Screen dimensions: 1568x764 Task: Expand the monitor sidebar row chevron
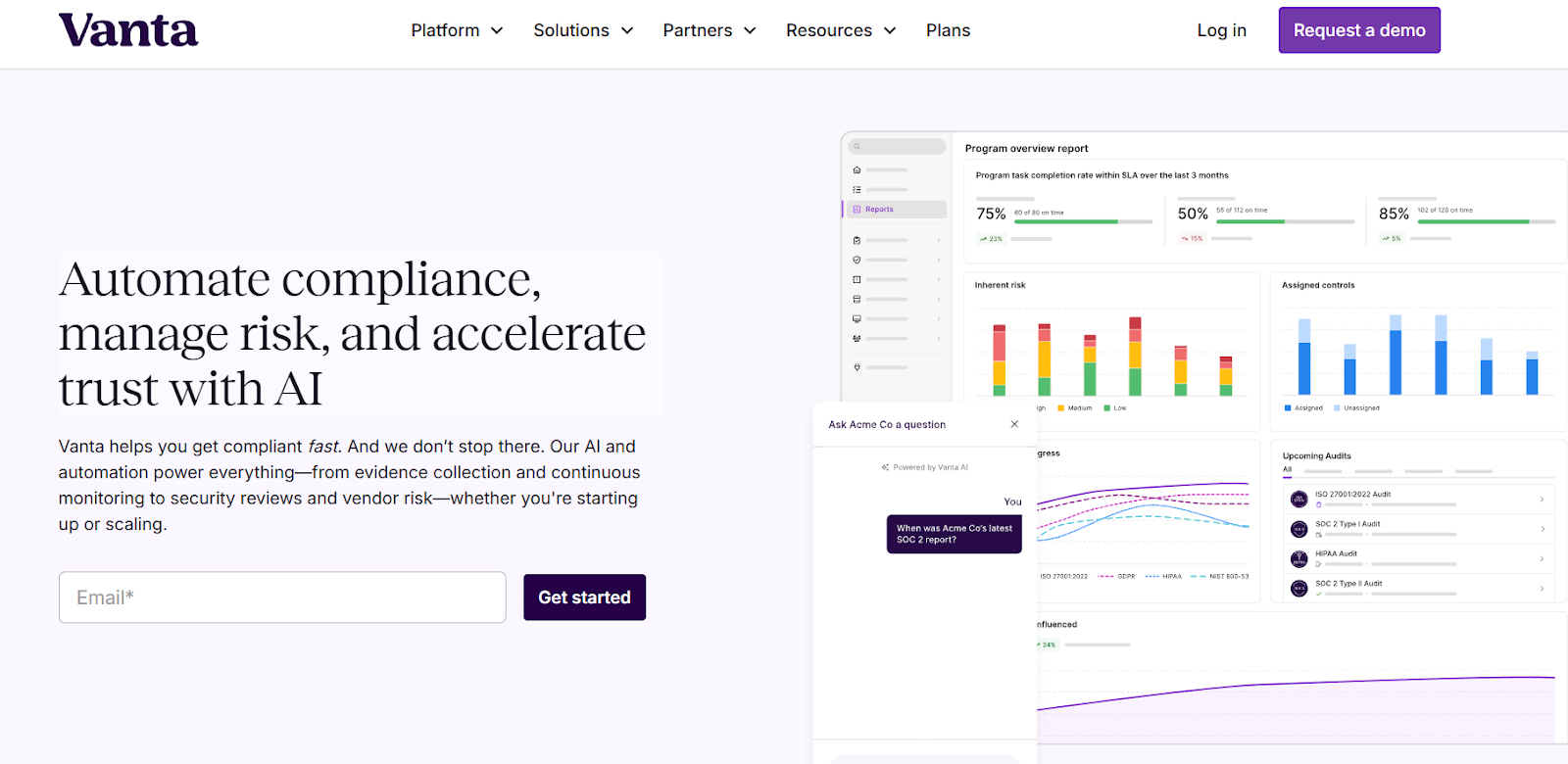coord(939,318)
